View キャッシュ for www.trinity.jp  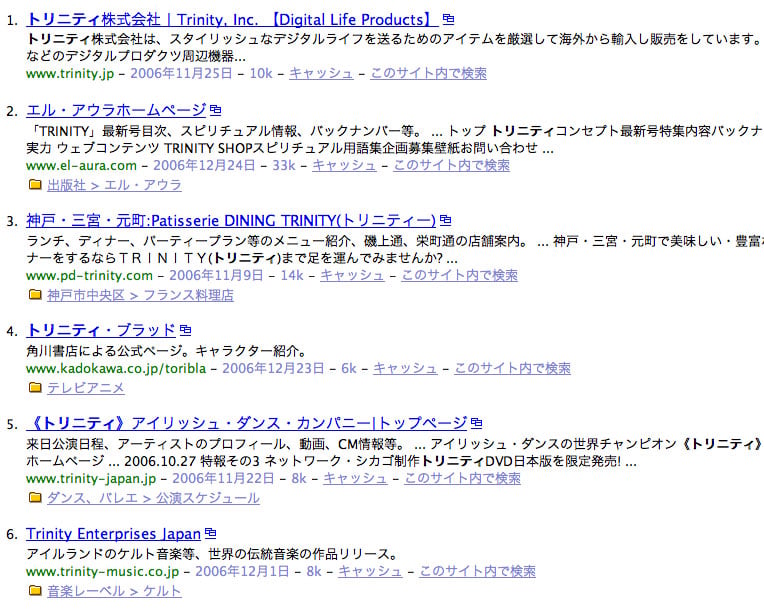pos(321,74)
